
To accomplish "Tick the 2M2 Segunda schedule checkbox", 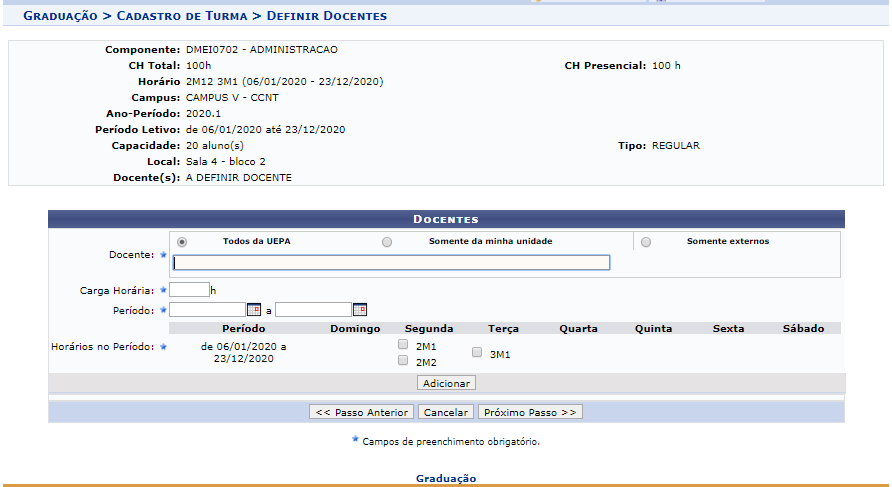I will 403,361.
